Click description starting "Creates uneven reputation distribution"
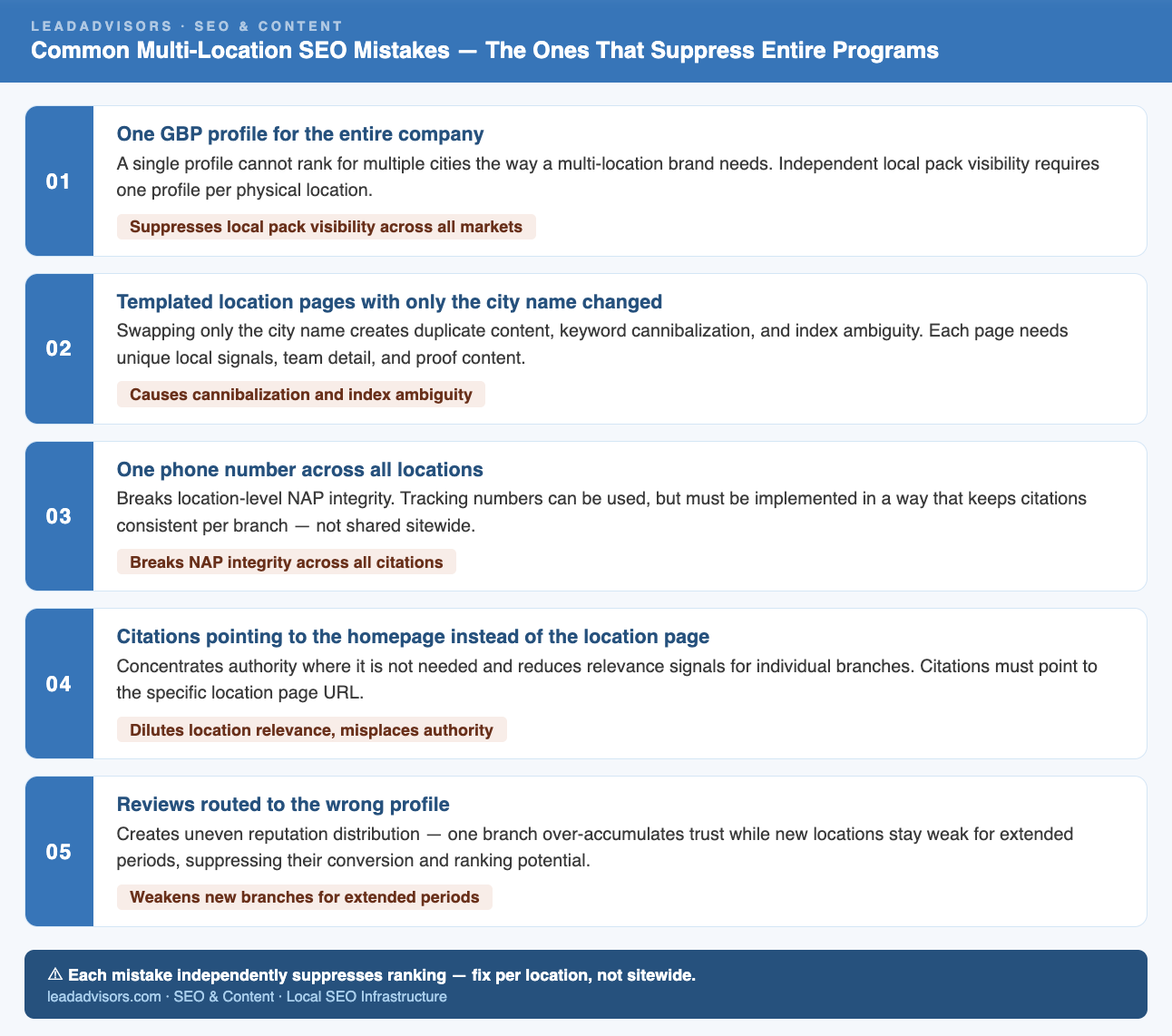 click(595, 847)
